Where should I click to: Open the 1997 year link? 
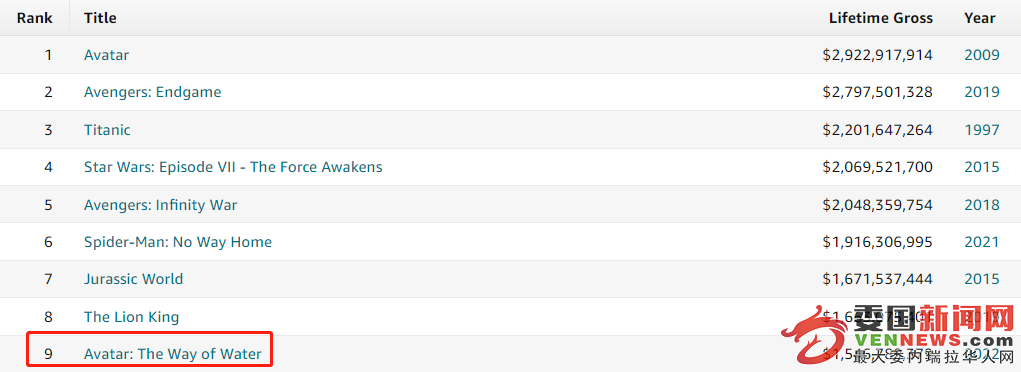[982, 130]
